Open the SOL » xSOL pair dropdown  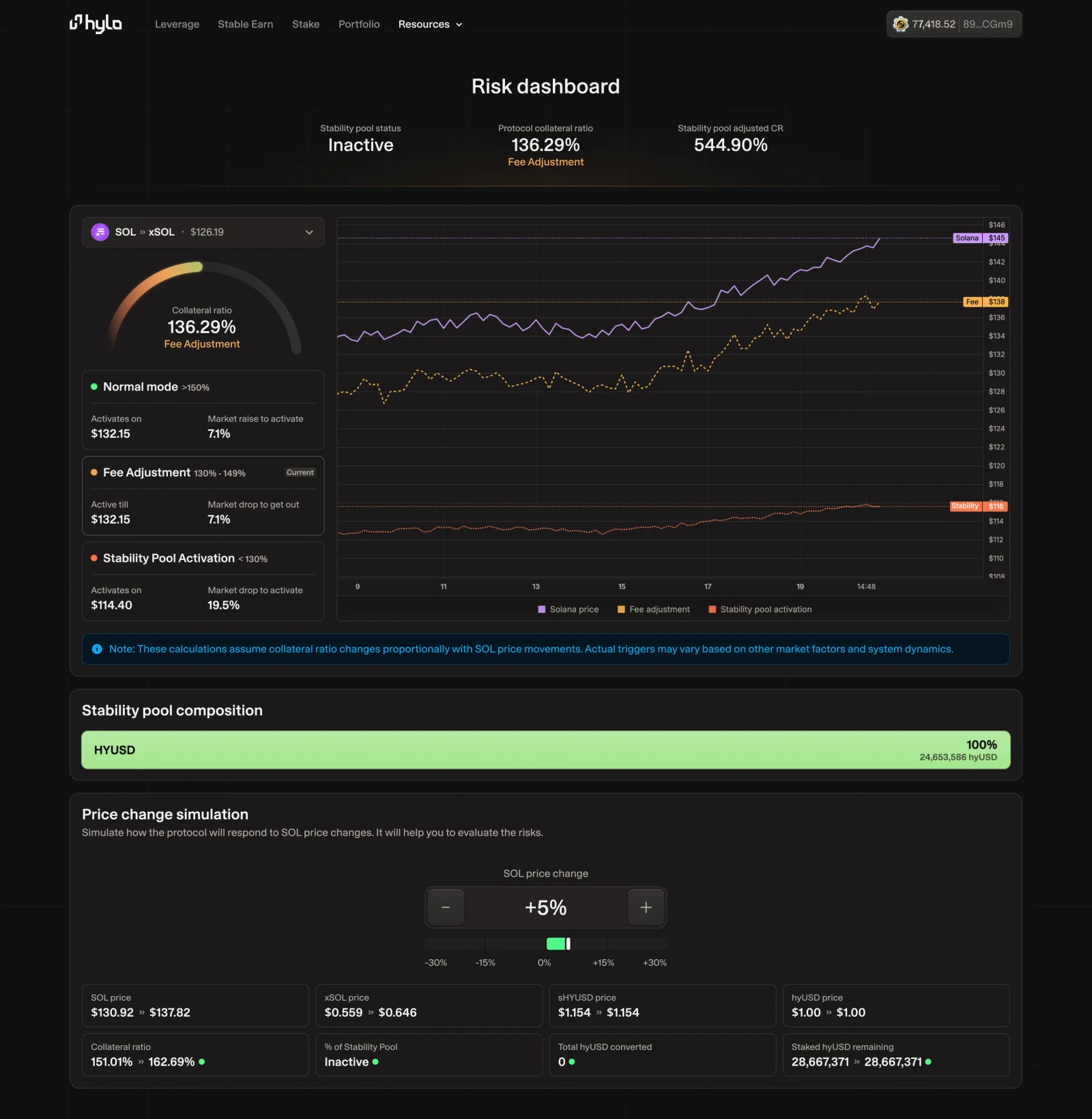pos(203,232)
